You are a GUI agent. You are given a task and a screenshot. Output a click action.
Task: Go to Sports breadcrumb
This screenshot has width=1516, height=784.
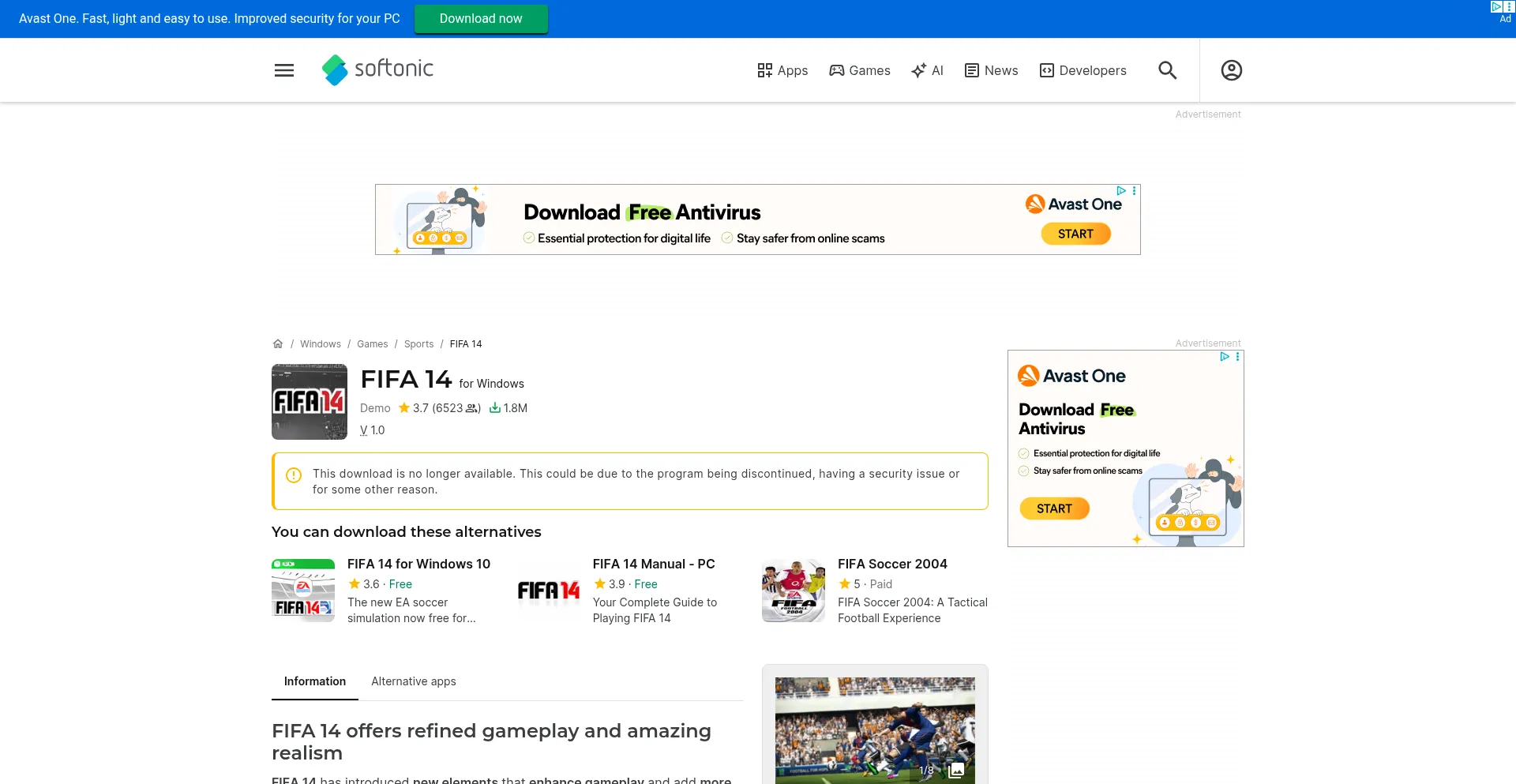(419, 343)
